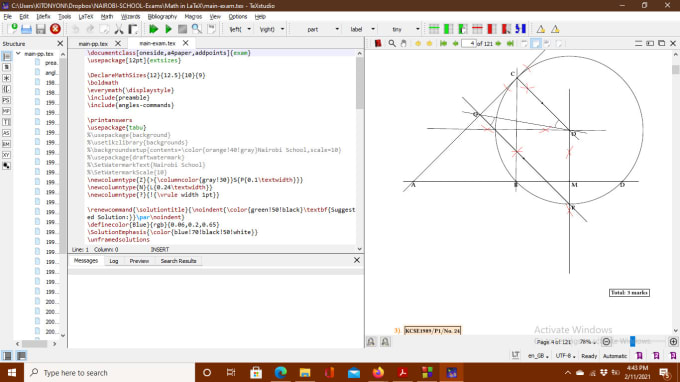Screen dimensions: 680x382
Task: Click the single green Compile arrow
Action: 168,29
